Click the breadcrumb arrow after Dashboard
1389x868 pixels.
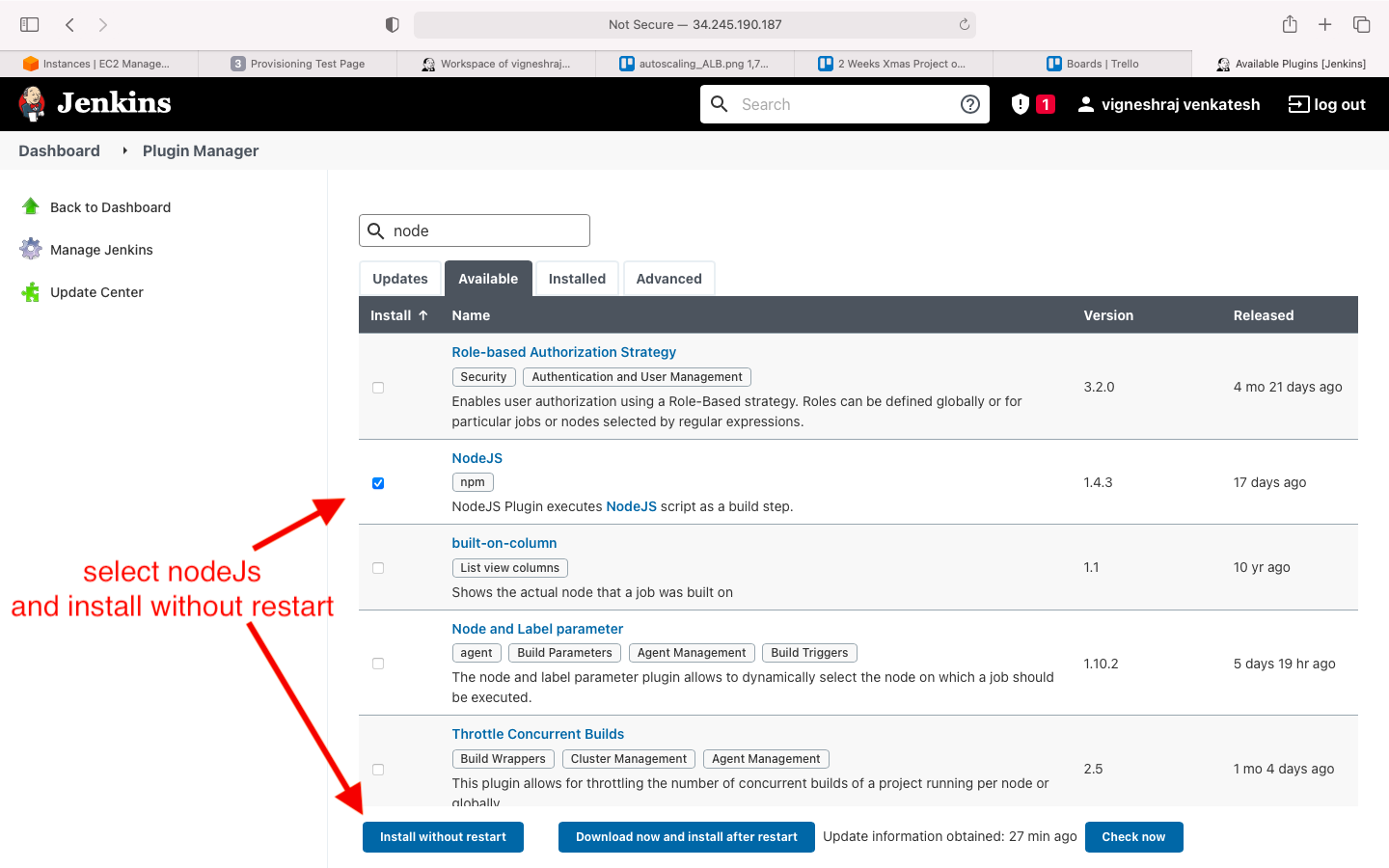124,150
